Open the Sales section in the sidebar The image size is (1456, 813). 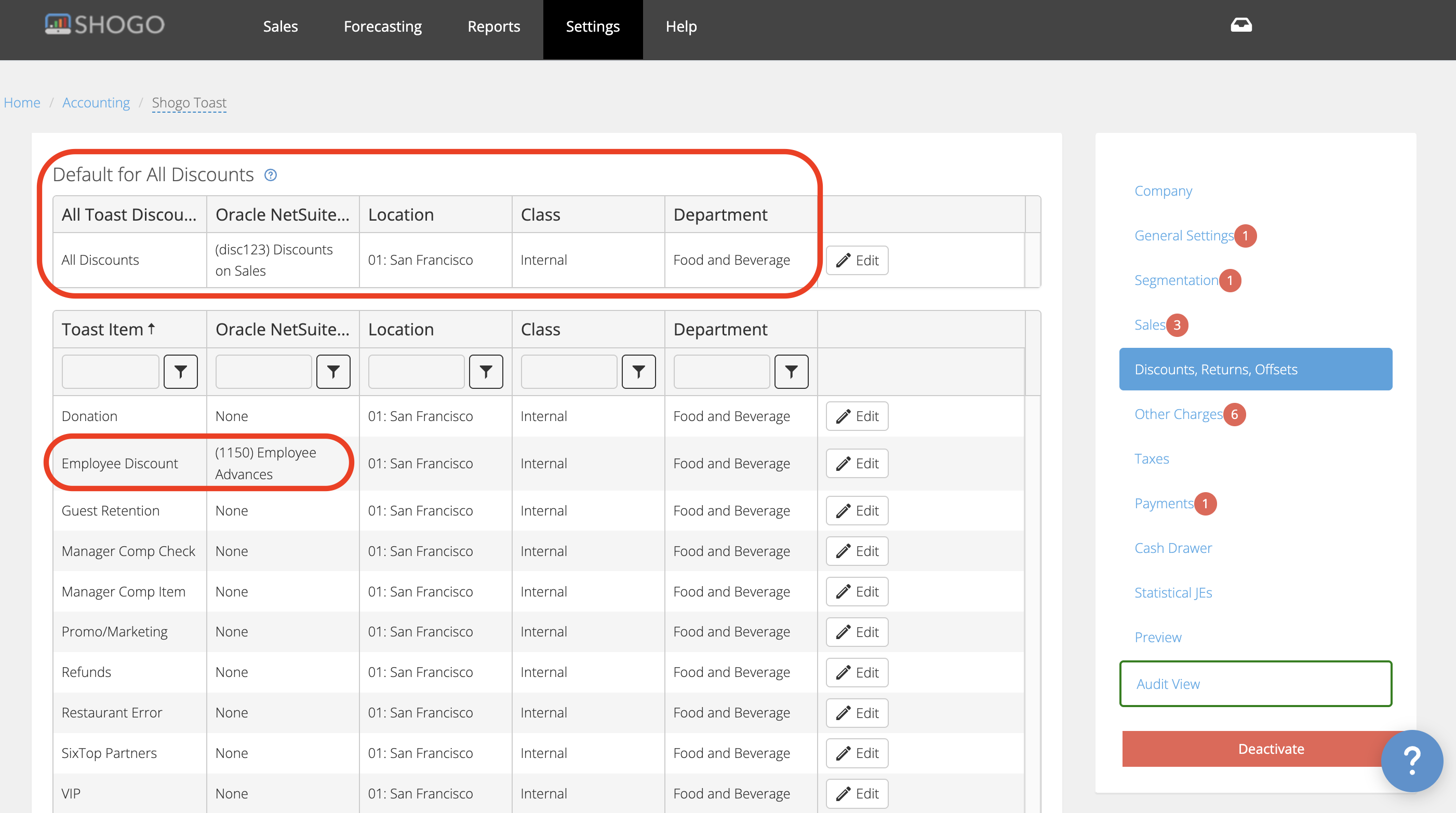1149,325
